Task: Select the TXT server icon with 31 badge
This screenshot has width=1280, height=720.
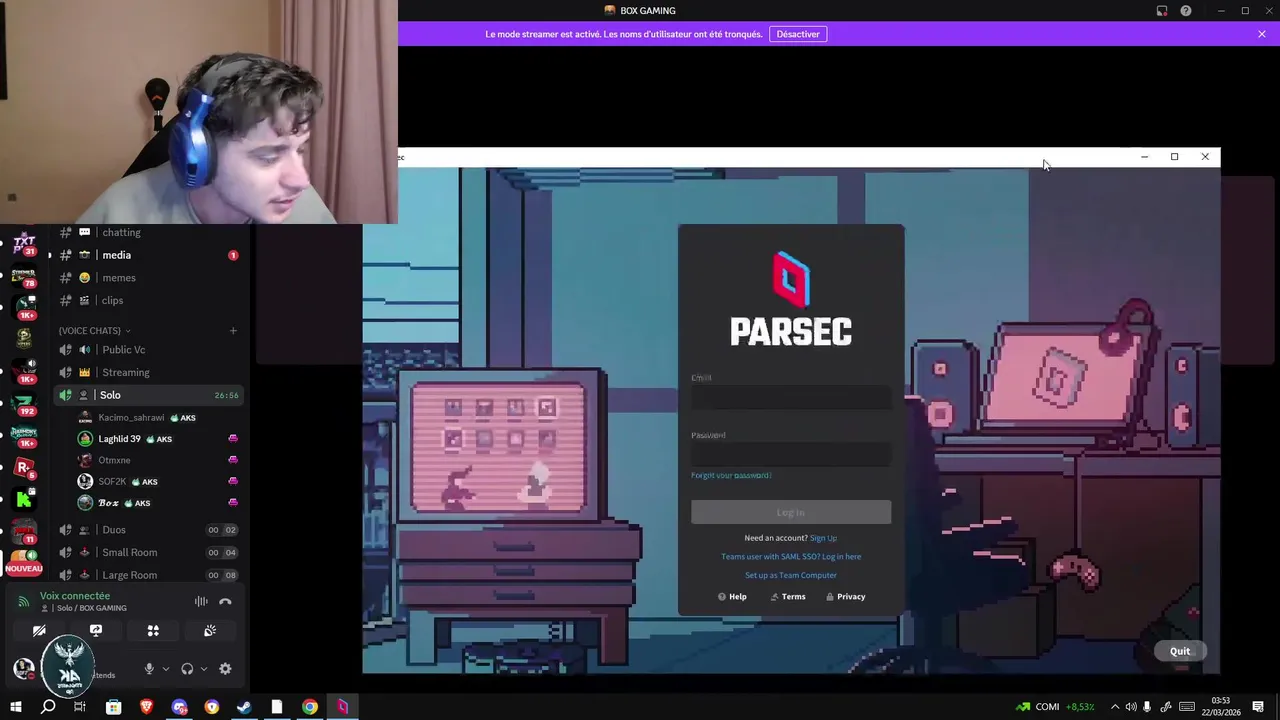Action: [24, 244]
